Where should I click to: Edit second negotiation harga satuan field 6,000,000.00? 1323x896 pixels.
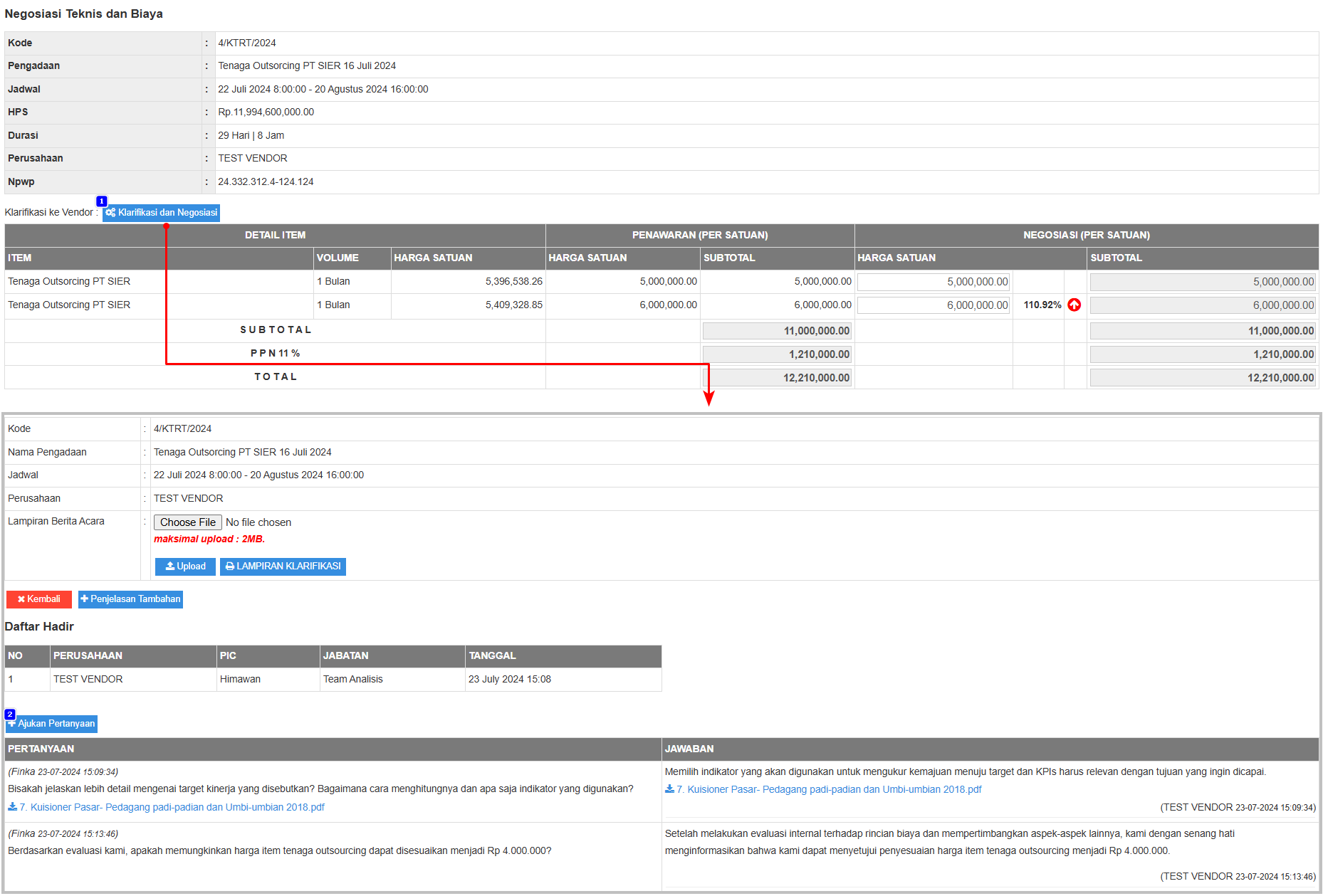[933, 305]
